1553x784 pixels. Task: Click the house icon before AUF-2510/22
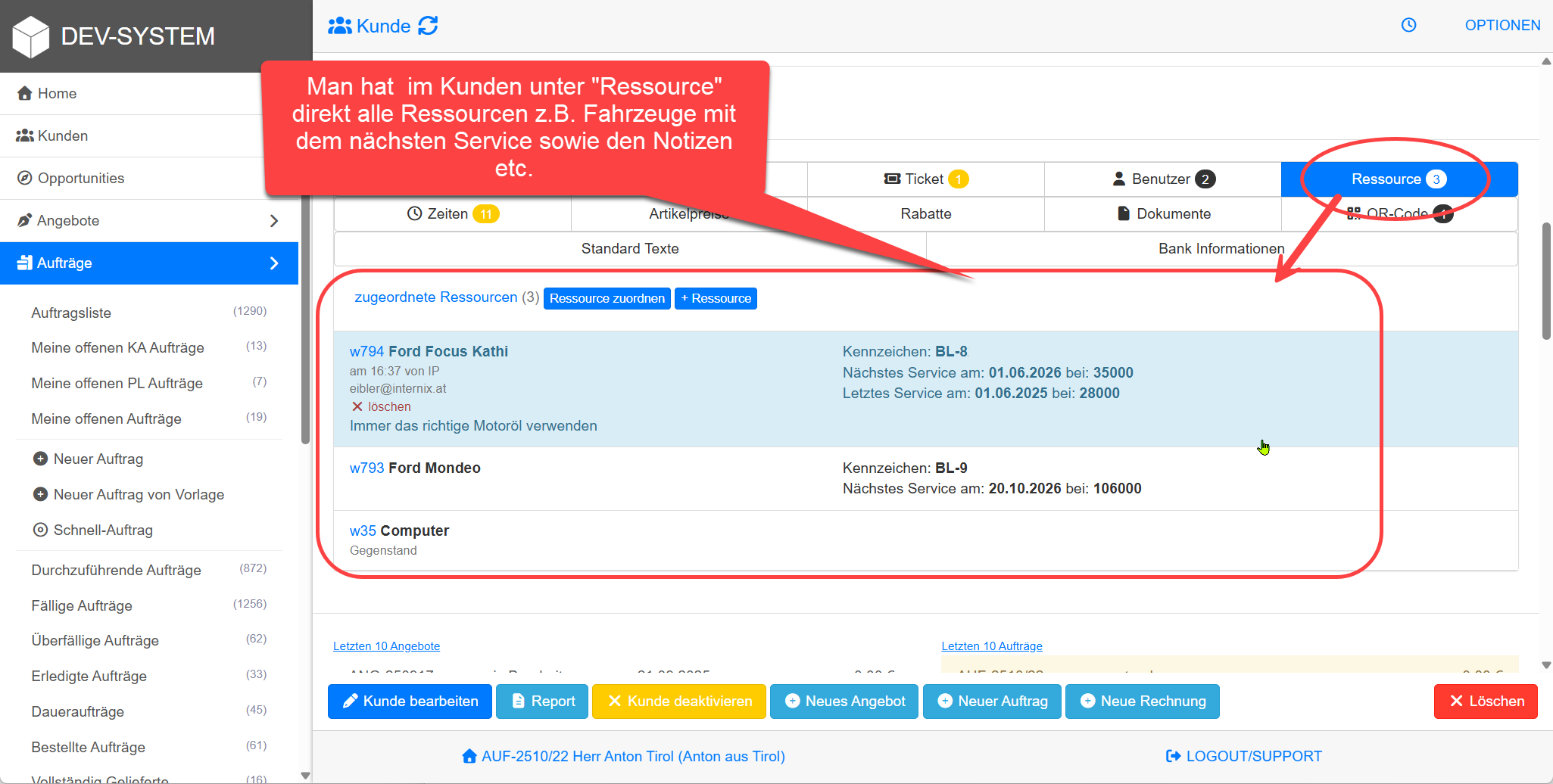coord(469,756)
